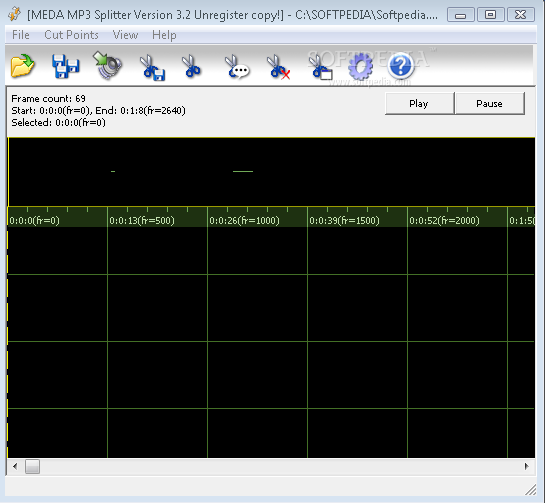545x503 pixels.
Task: Click the Play button
Action: pyautogui.click(x=420, y=103)
